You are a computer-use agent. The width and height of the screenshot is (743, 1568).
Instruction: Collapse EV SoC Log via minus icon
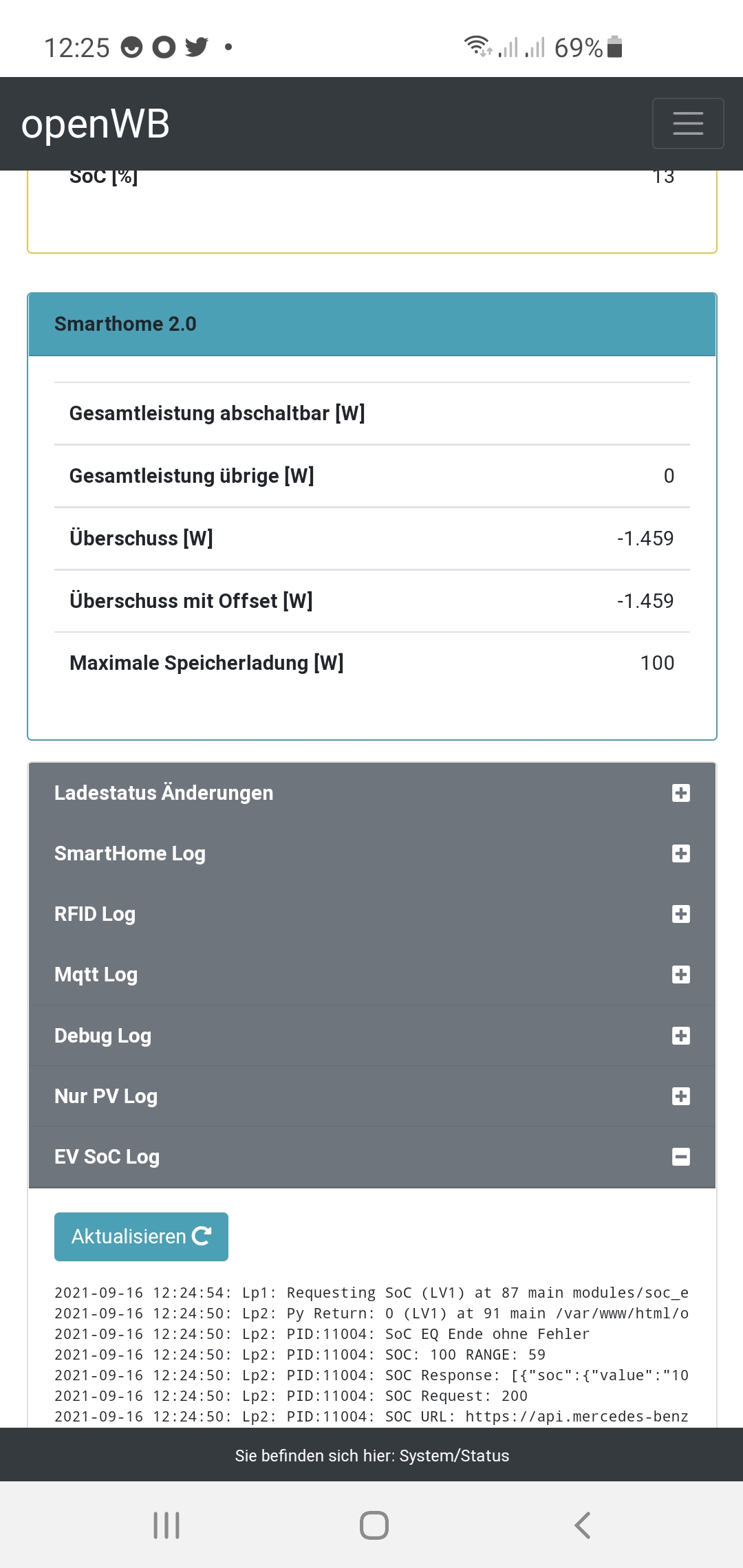point(680,1157)
